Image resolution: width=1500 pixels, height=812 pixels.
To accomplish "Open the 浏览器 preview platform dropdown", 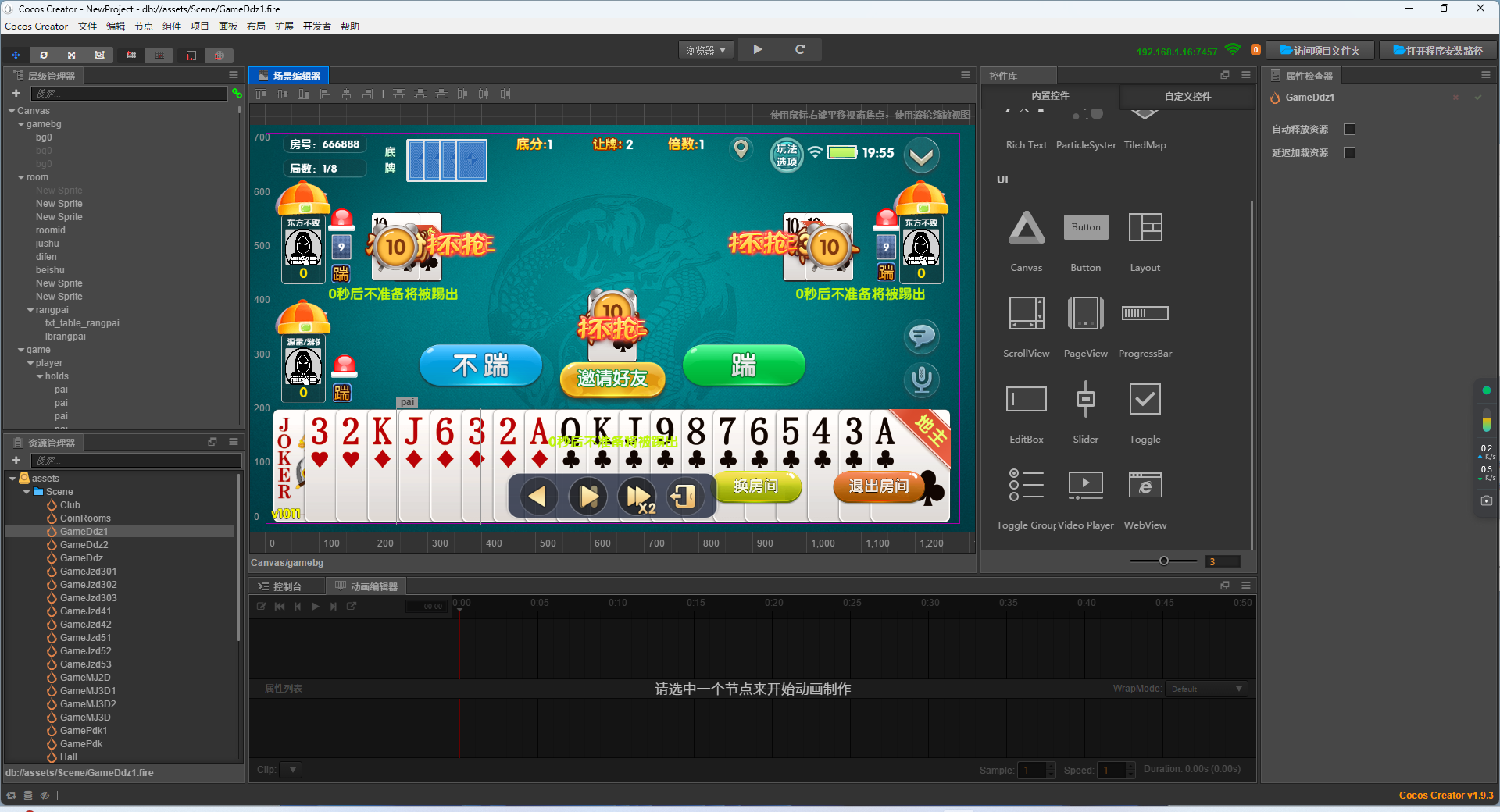I will 705,49.
